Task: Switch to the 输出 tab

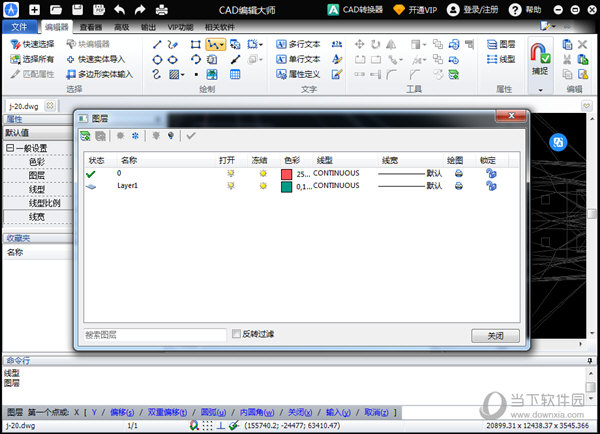Action: 148,27
